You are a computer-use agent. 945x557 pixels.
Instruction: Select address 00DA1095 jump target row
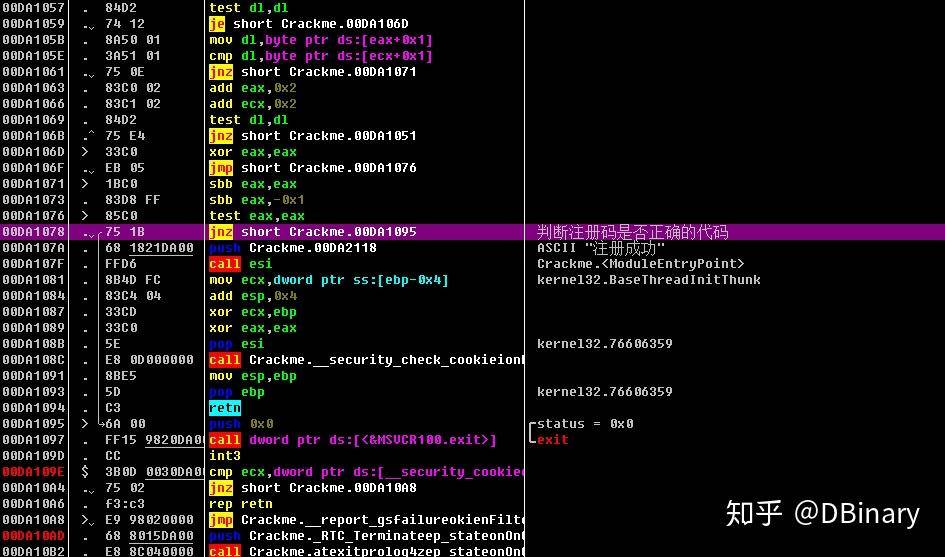[x=34, y=424]
